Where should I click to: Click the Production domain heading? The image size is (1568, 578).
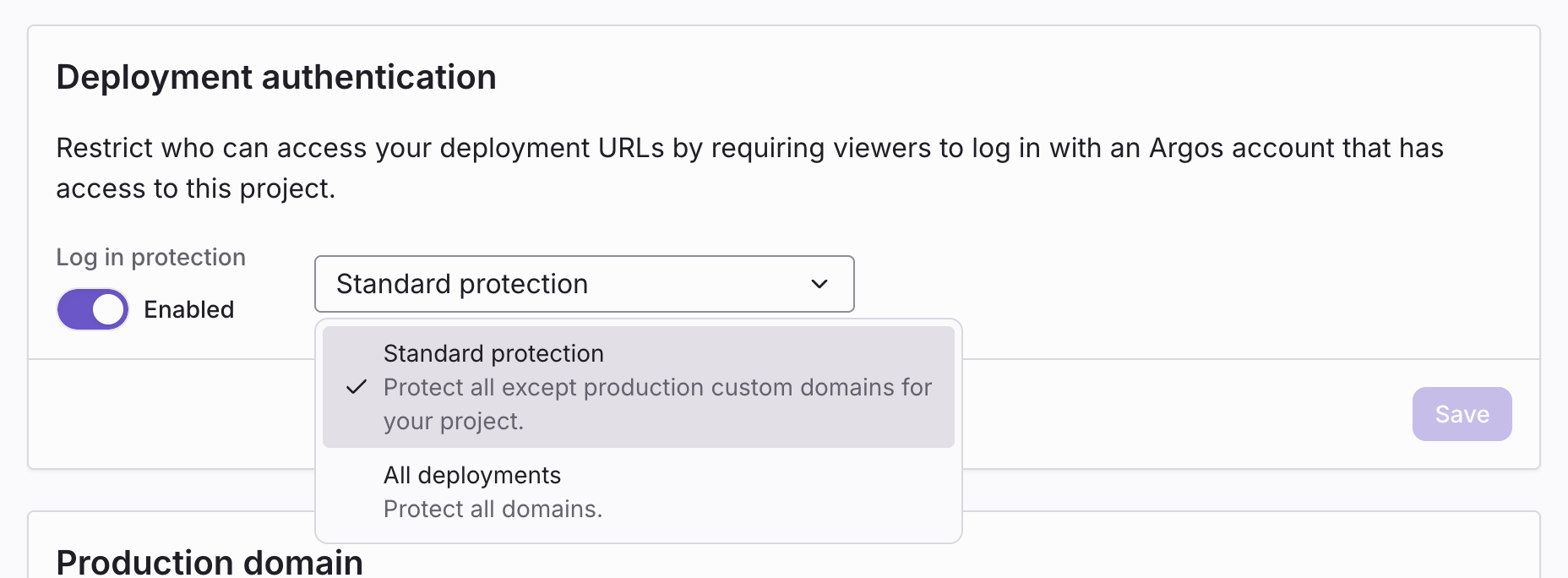pos(210,562)
